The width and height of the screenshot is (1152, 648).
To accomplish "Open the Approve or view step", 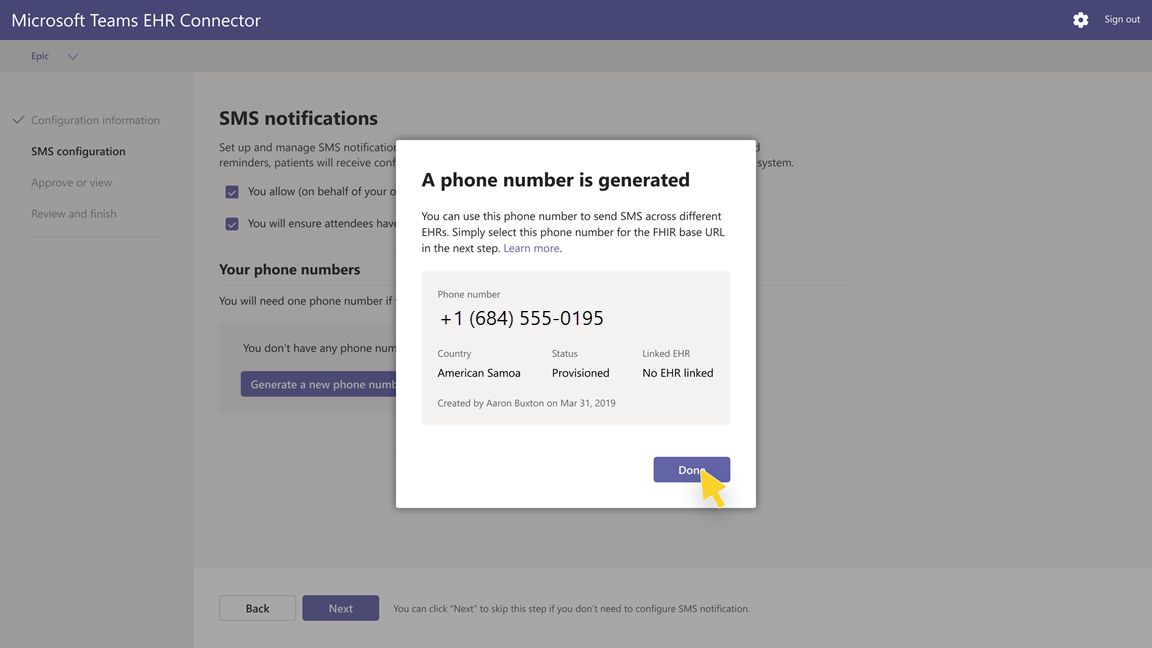I will point(71,182).
